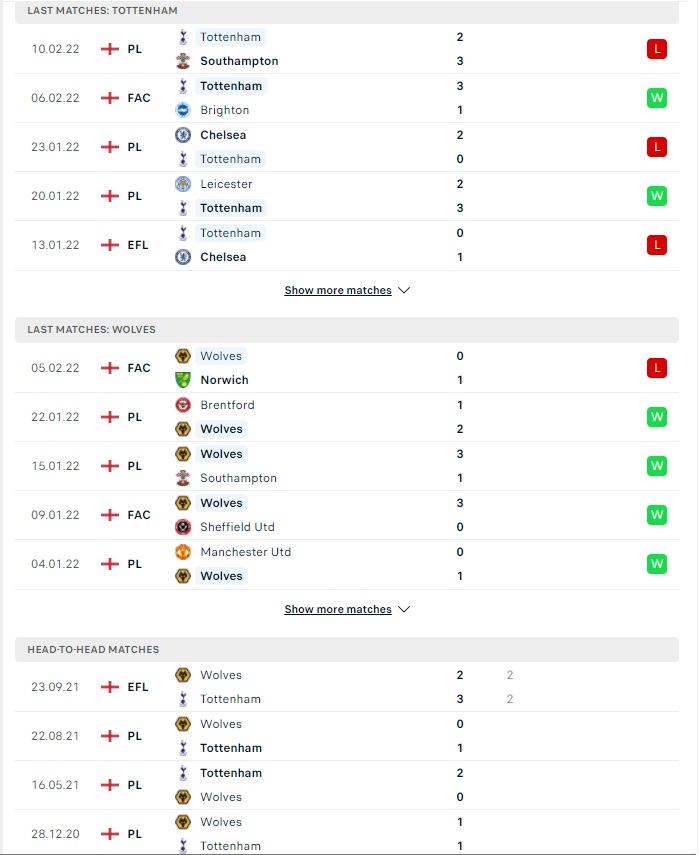The height and width of the screenshot is (855, 700).
Task: Click the Manchester Utd crest
Action: coord(183,552)
